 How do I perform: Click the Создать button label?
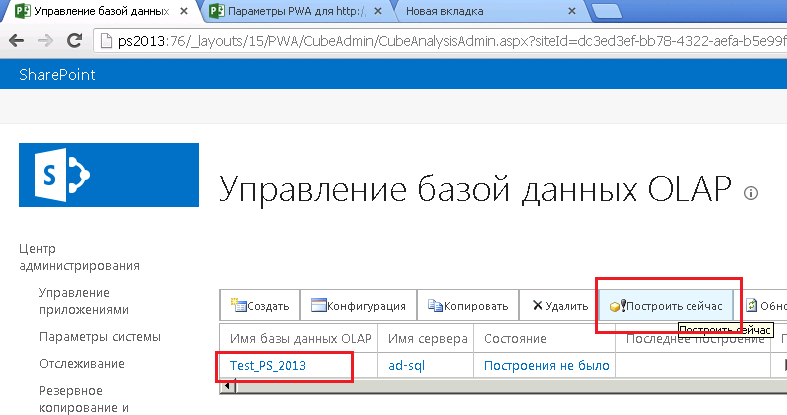point(268,306)
